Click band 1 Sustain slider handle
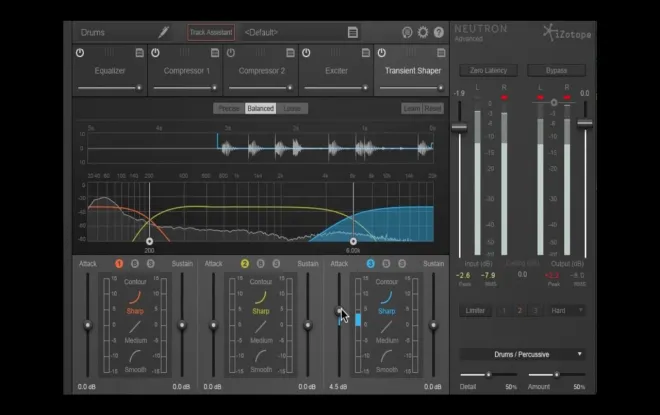This screenshot has width=660, height=415. coord(182,325)
